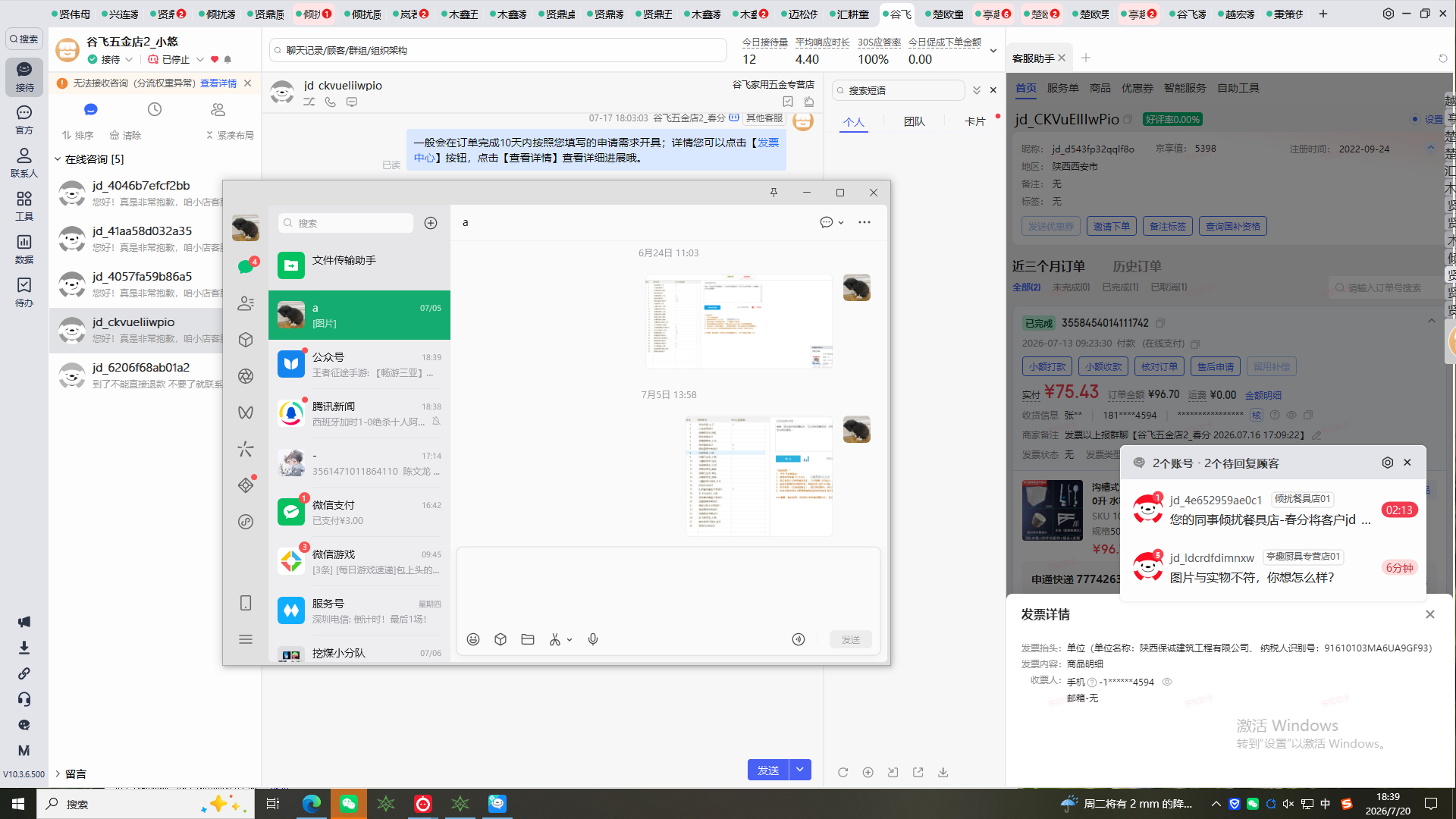Screen dimensions: 1456x819
Task: Click refresh icon in 客服助手 tab bar
Action: [1443, 58]
